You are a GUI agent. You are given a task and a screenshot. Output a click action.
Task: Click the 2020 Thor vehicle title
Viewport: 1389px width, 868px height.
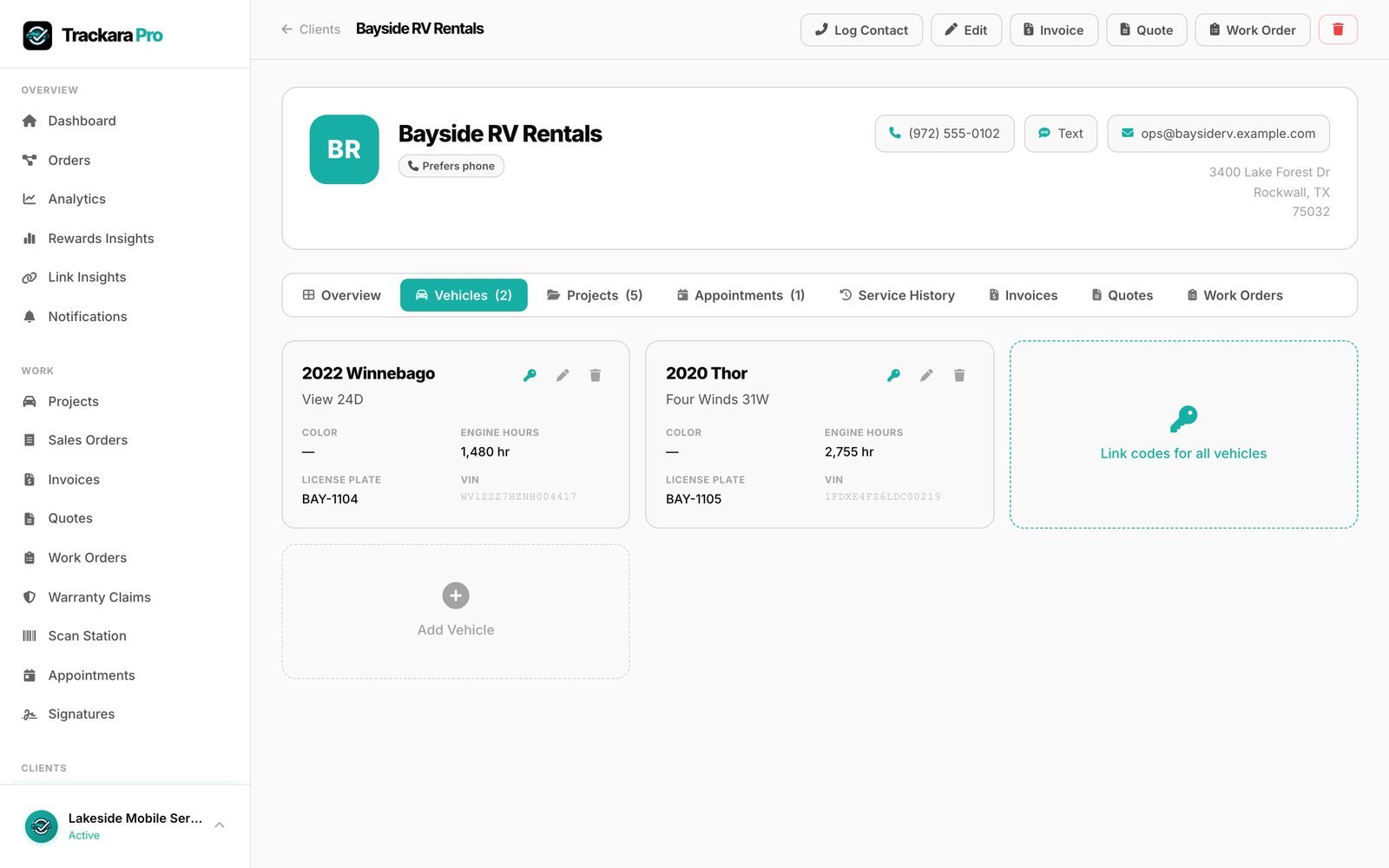707,373
